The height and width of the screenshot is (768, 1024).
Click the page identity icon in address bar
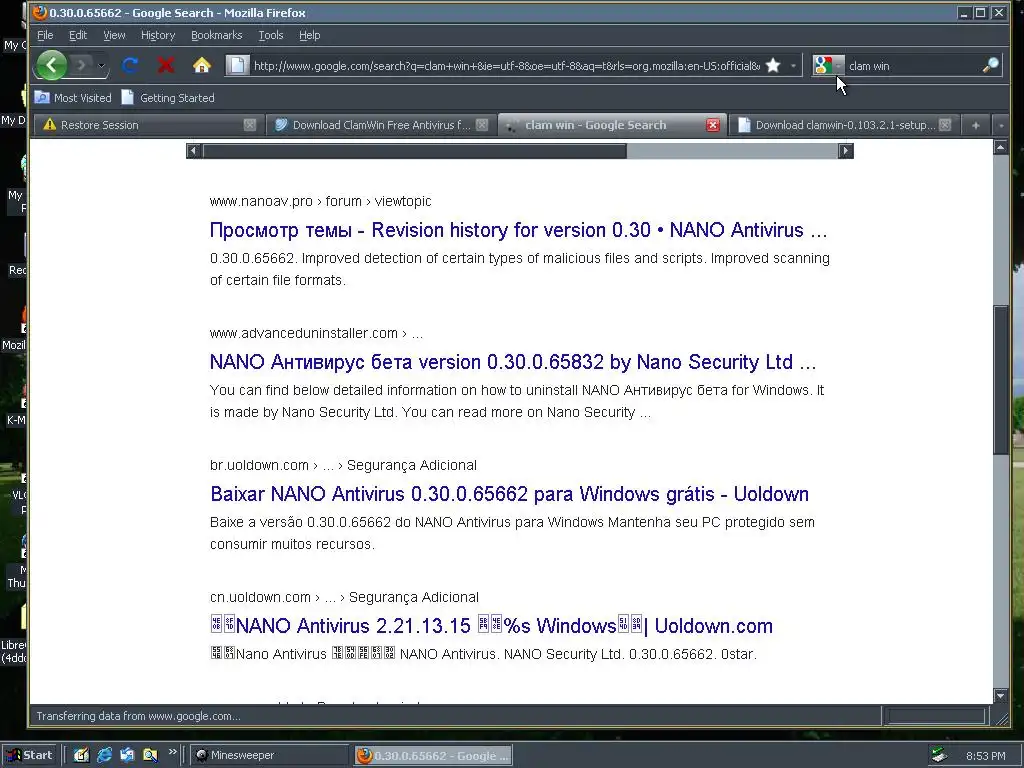click(238, 65)
